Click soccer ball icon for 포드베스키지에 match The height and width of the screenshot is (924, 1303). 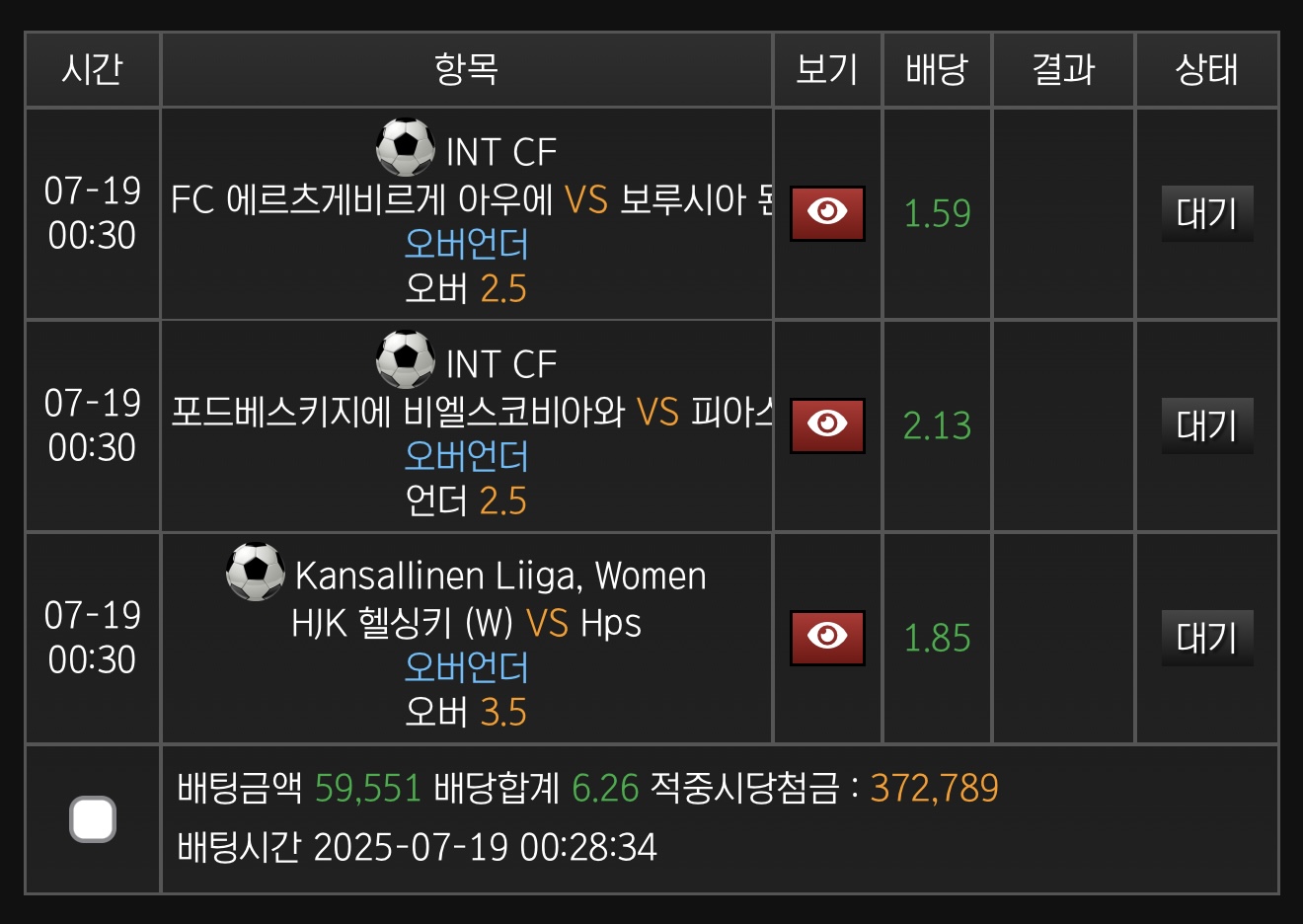[405, 360]
